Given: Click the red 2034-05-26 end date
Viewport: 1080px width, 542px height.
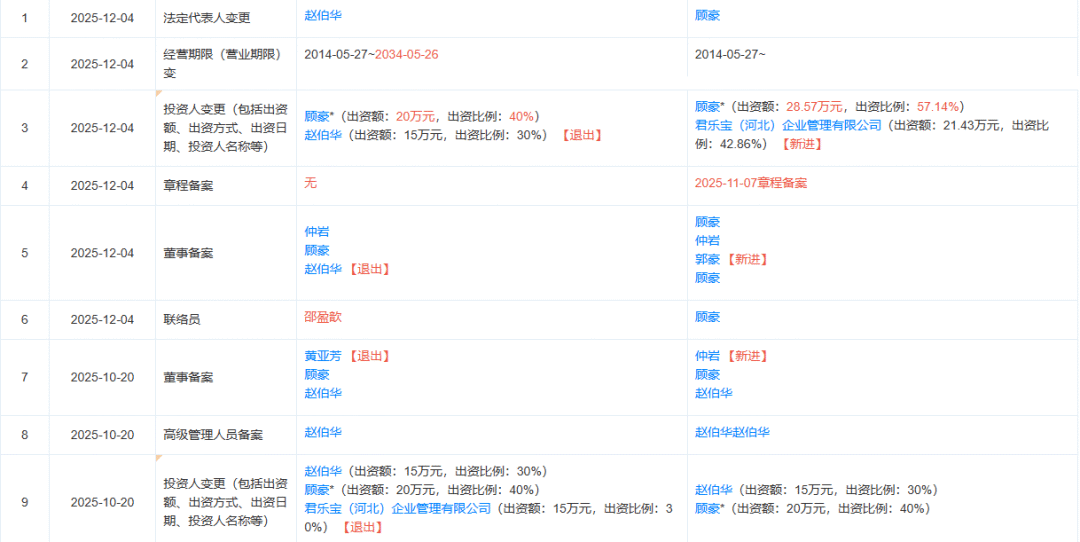Looking at the screenshot, I should [x=406, y=54].
